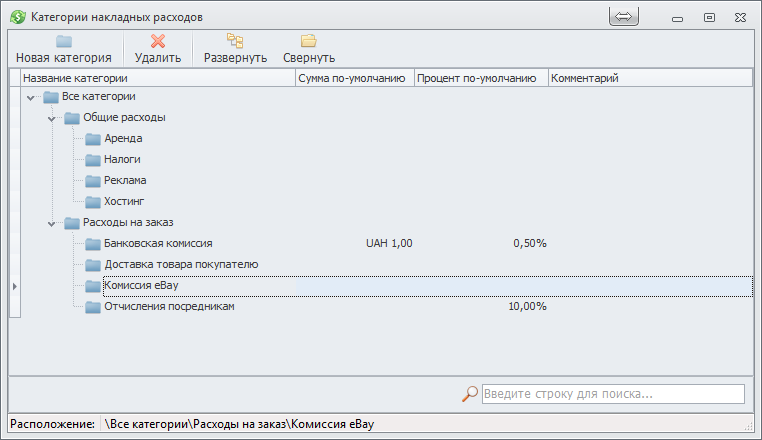
Task: Collapse the Все категории root node
Action: tap(31, 98)
